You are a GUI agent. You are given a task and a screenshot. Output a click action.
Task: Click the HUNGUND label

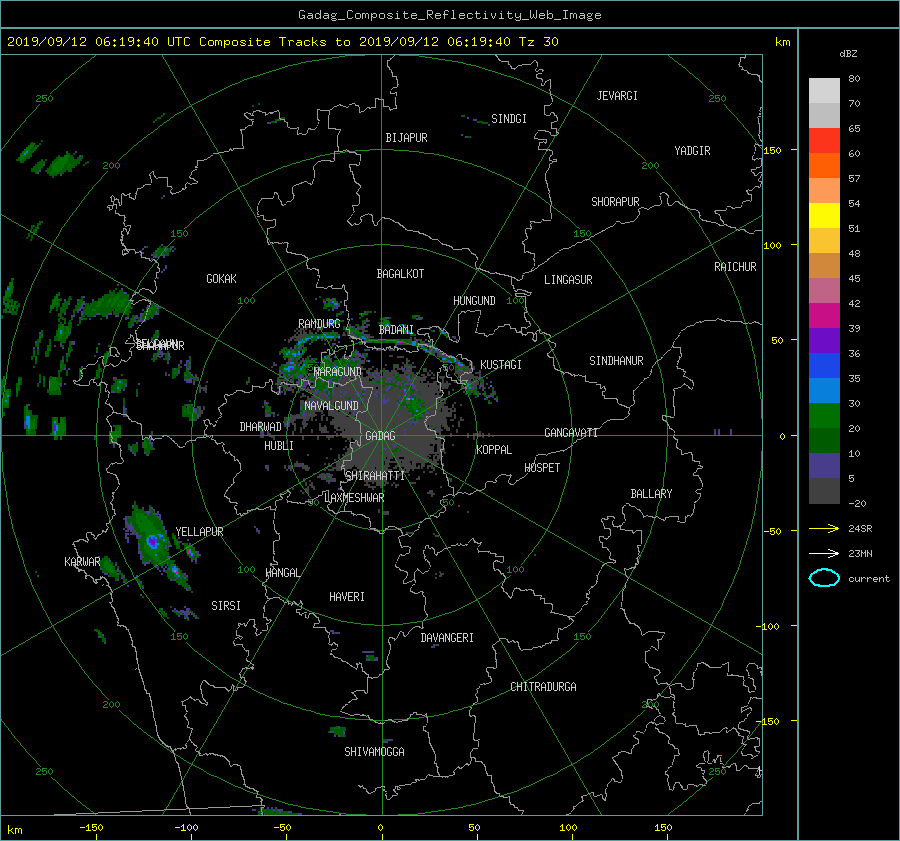coord(474,301)
